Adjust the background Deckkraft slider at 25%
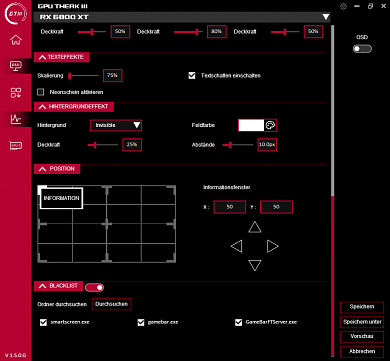Screen dimensions: 390x361 [103, 145]
